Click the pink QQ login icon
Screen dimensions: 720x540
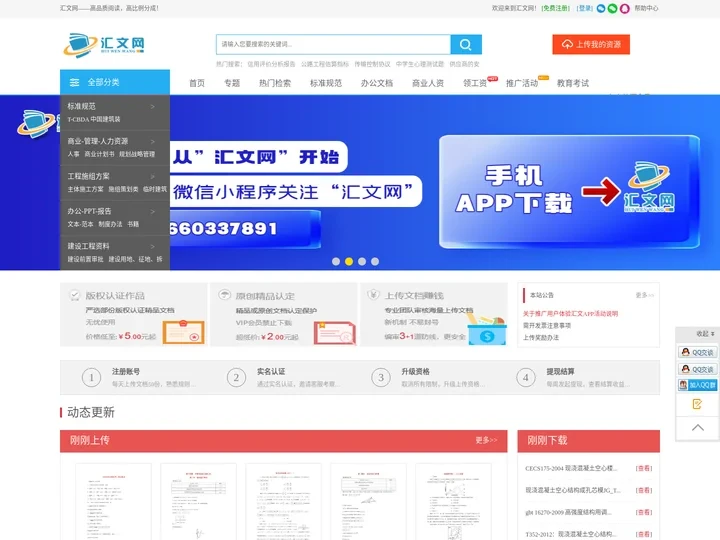click(624, 8)
